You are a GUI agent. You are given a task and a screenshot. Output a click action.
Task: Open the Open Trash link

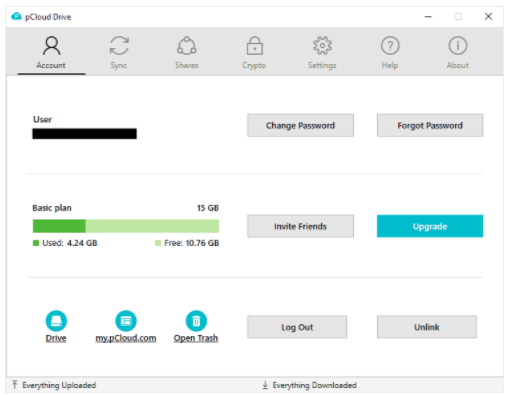click(x=196, y=338)
